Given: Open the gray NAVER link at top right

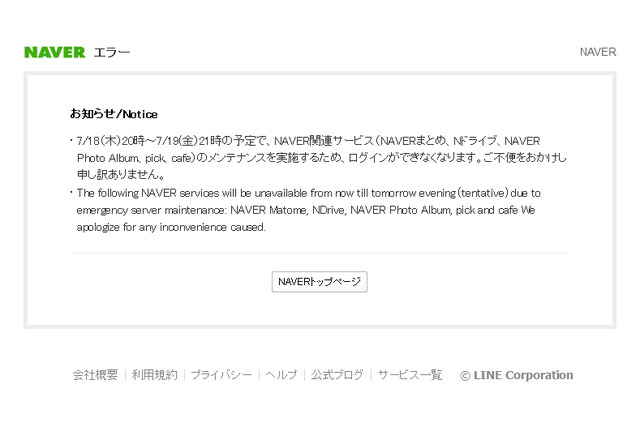Looking at the screenshot, I should click(597, 52).
